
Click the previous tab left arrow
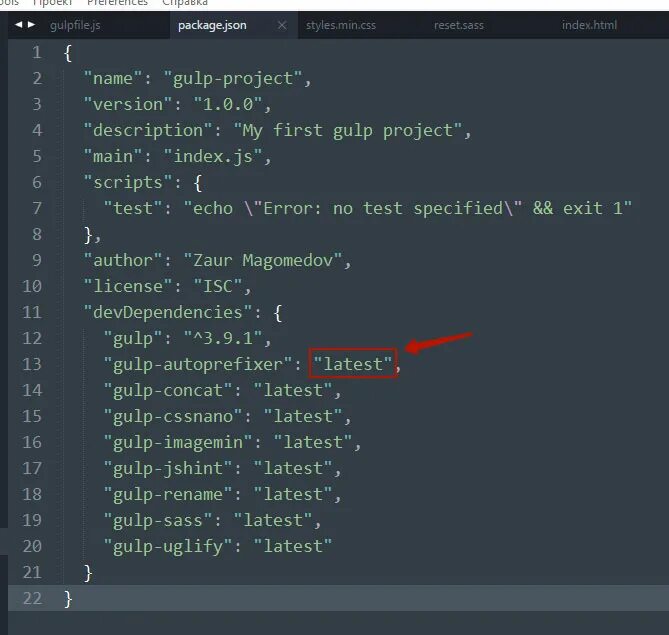coord(18,25)
